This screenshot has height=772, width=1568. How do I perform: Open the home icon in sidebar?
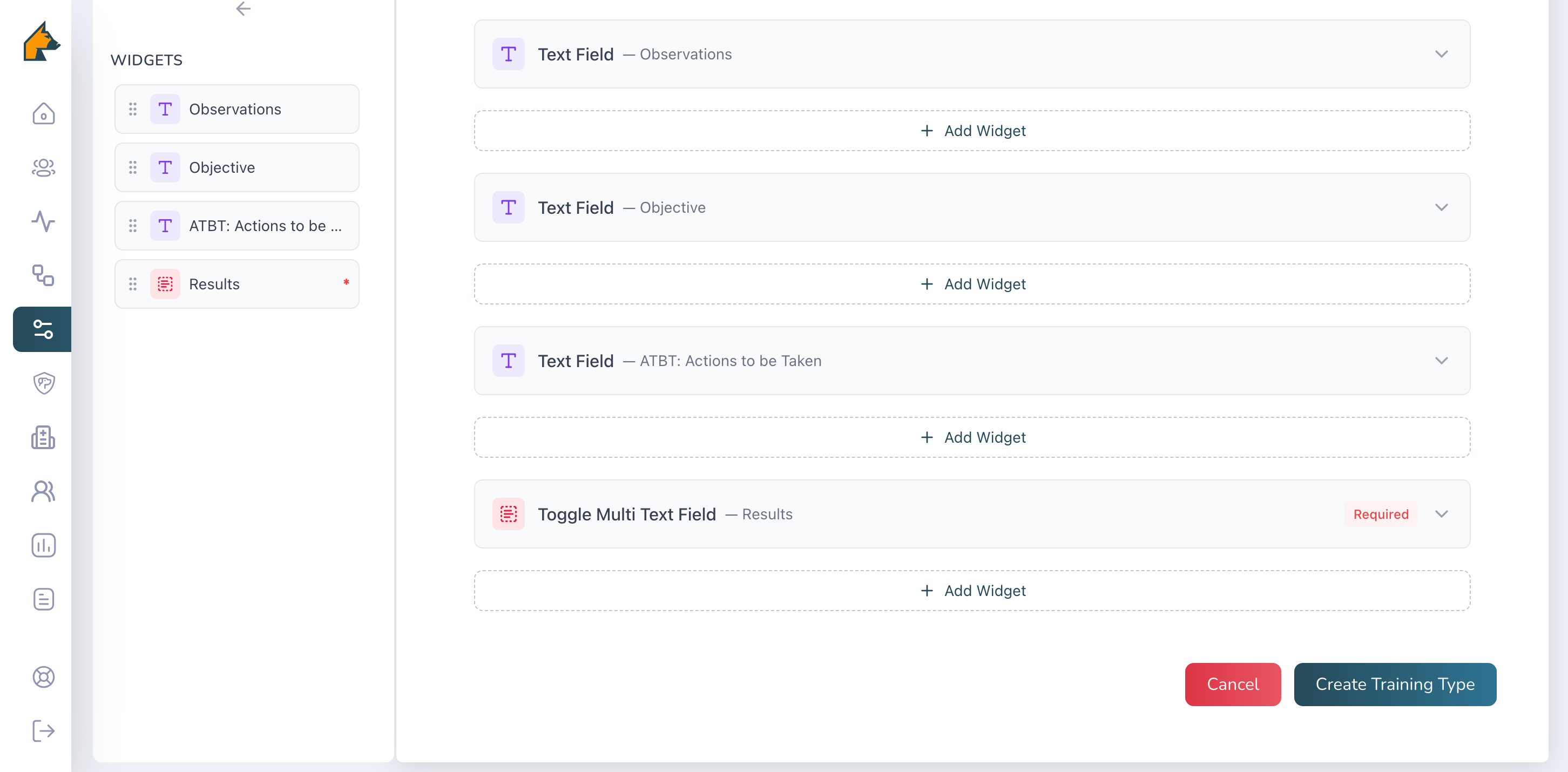[x=43, y=114]
